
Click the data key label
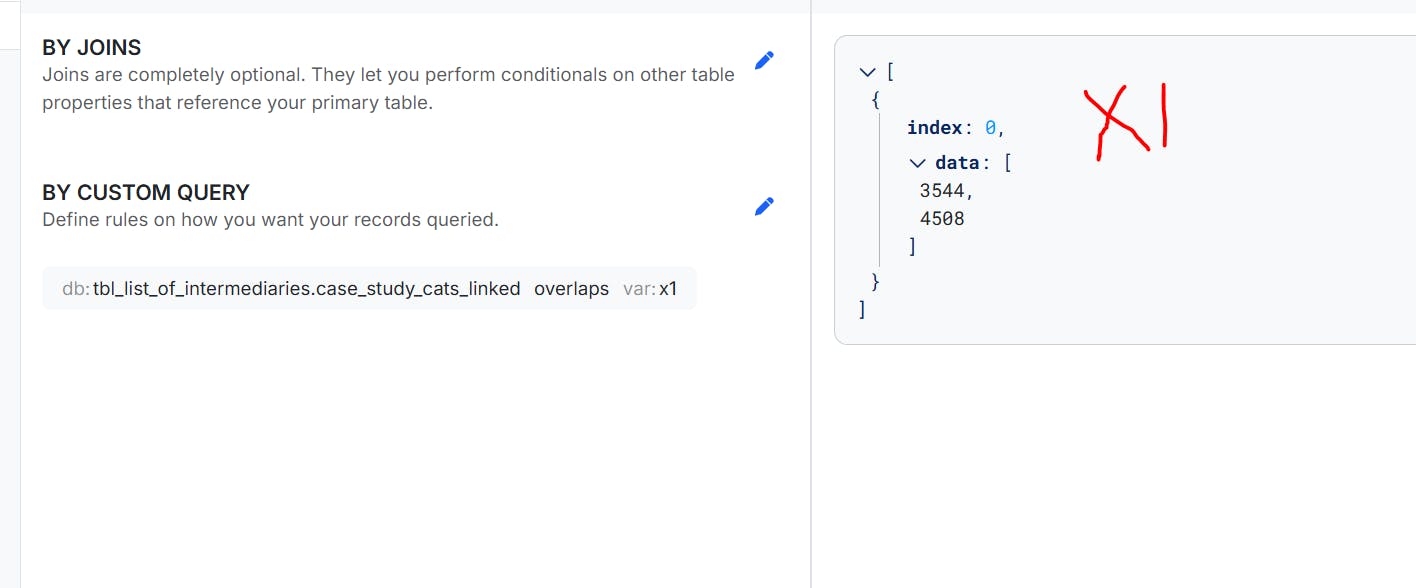957,163
